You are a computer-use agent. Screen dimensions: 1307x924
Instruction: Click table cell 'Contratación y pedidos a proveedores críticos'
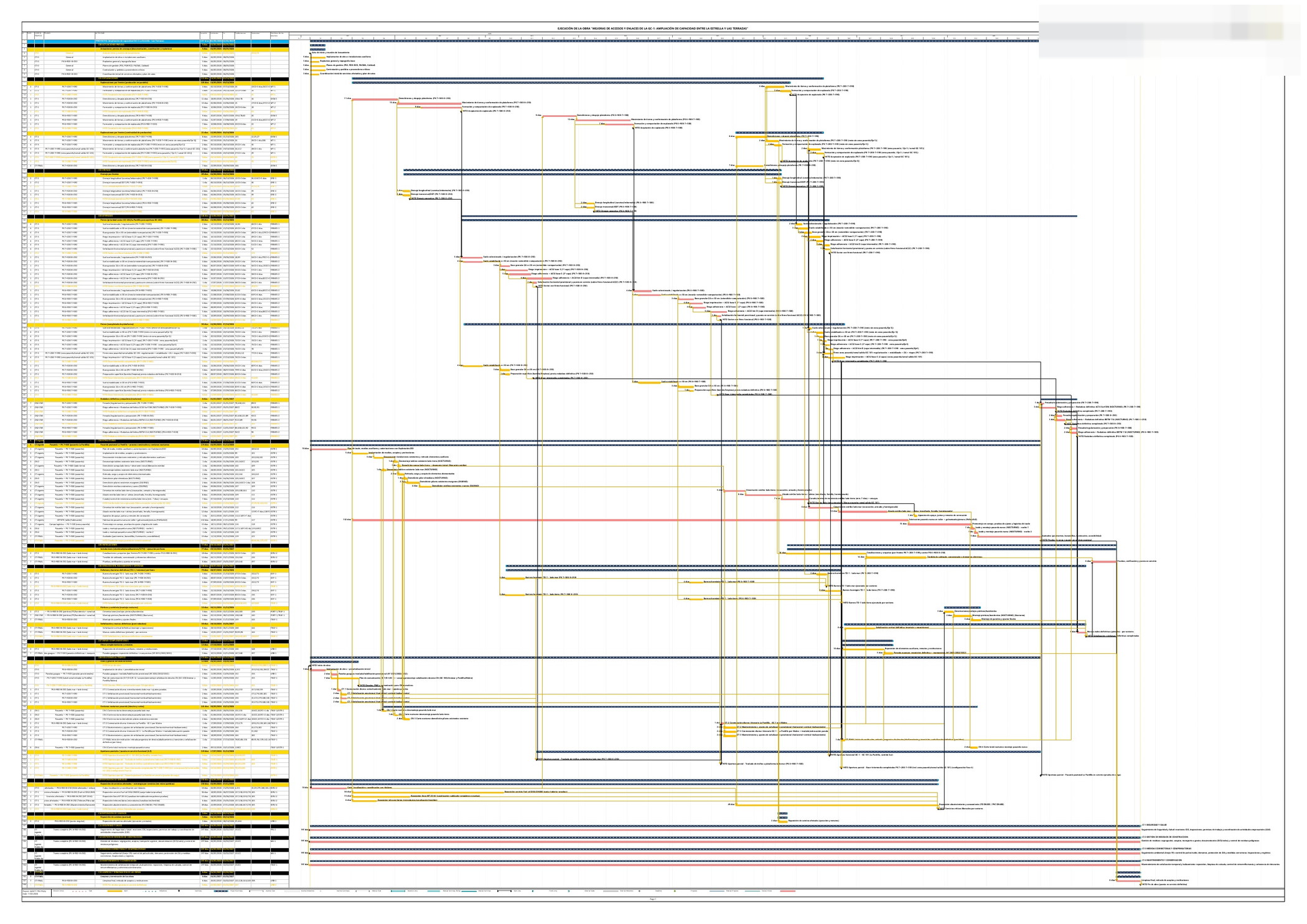click(x=147, y=70)
